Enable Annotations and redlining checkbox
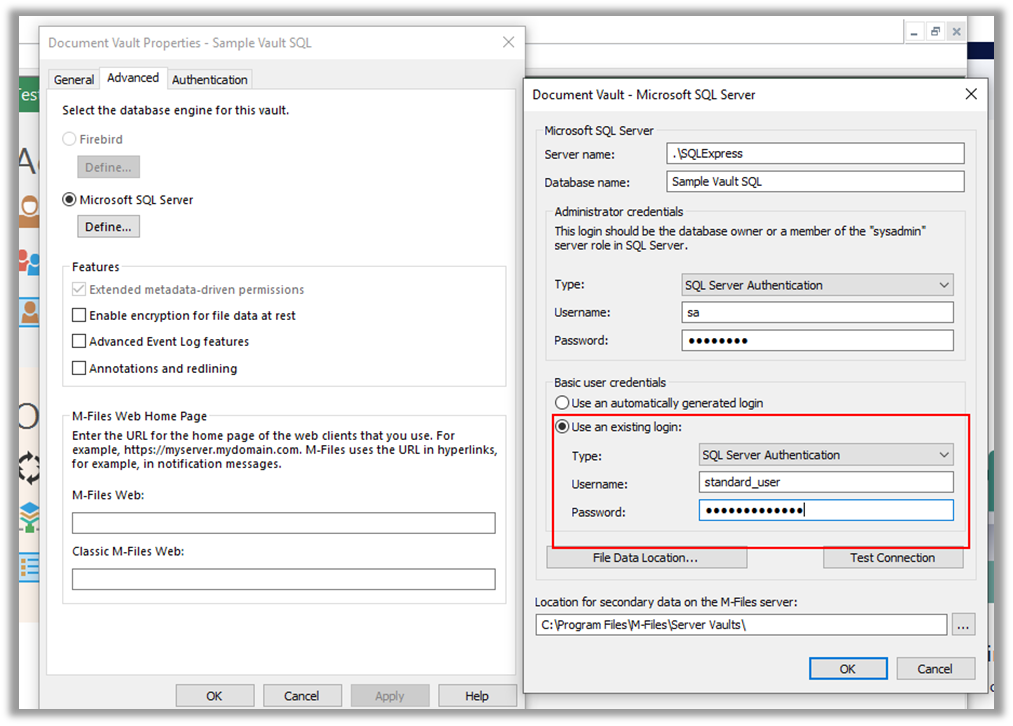This screenshot has height=726, width=1013. tap(79, 368)
